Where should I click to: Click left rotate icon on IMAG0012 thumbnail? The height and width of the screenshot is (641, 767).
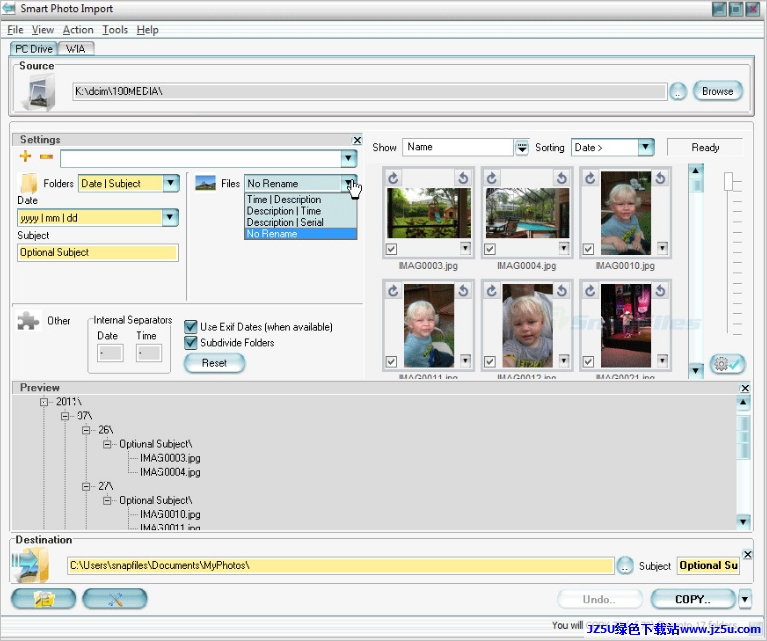[x=492, y=291]
